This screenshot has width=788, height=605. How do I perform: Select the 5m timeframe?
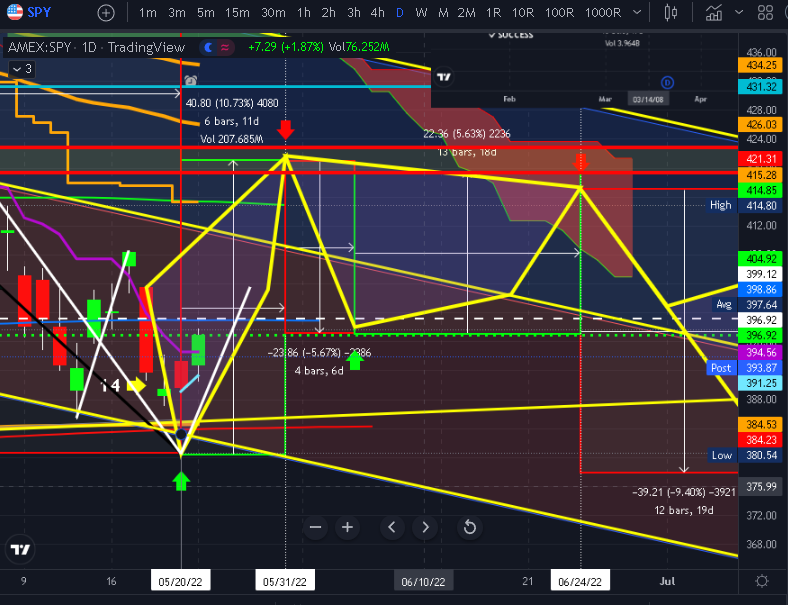point(206,13)
